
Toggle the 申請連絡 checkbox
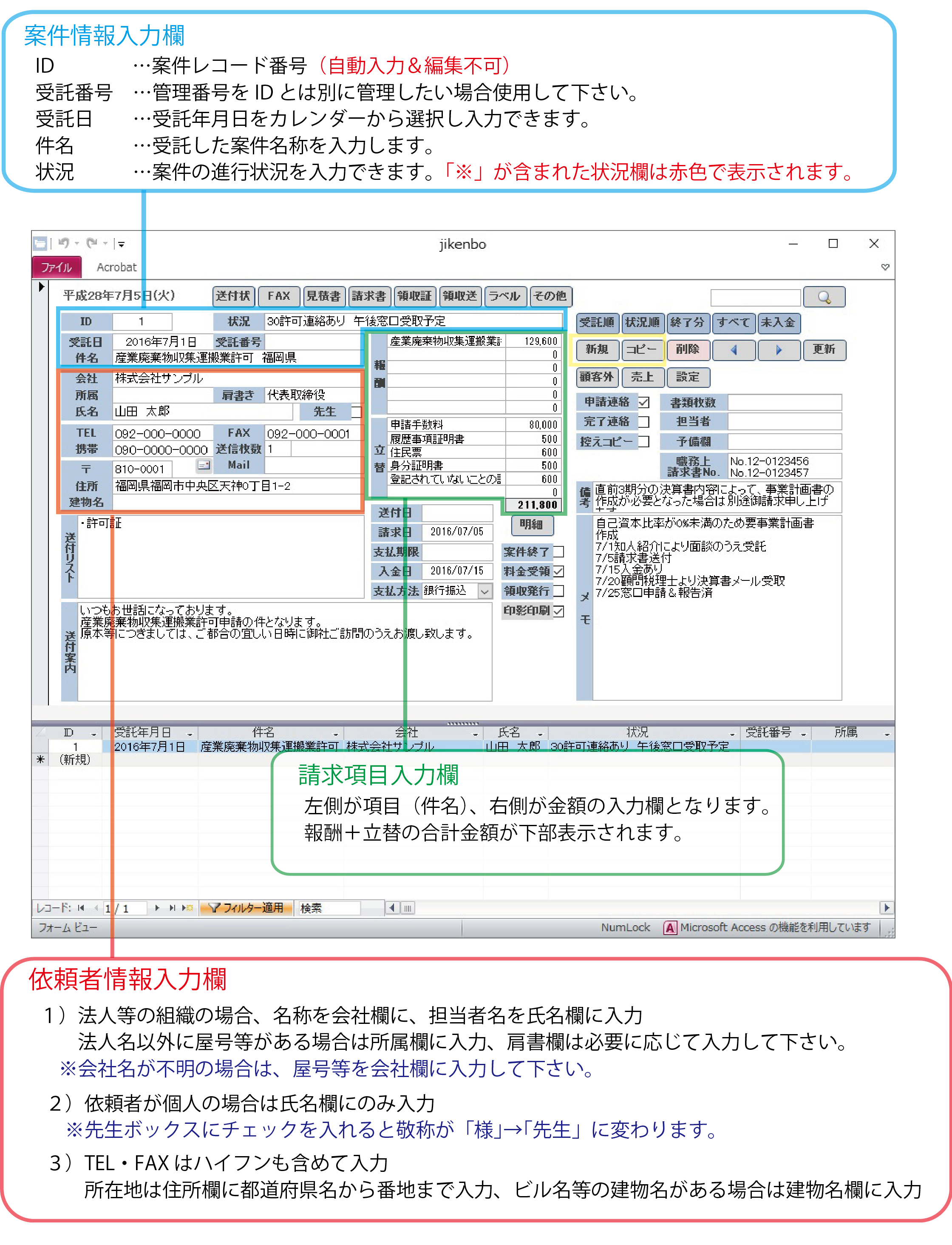[644, 403]
